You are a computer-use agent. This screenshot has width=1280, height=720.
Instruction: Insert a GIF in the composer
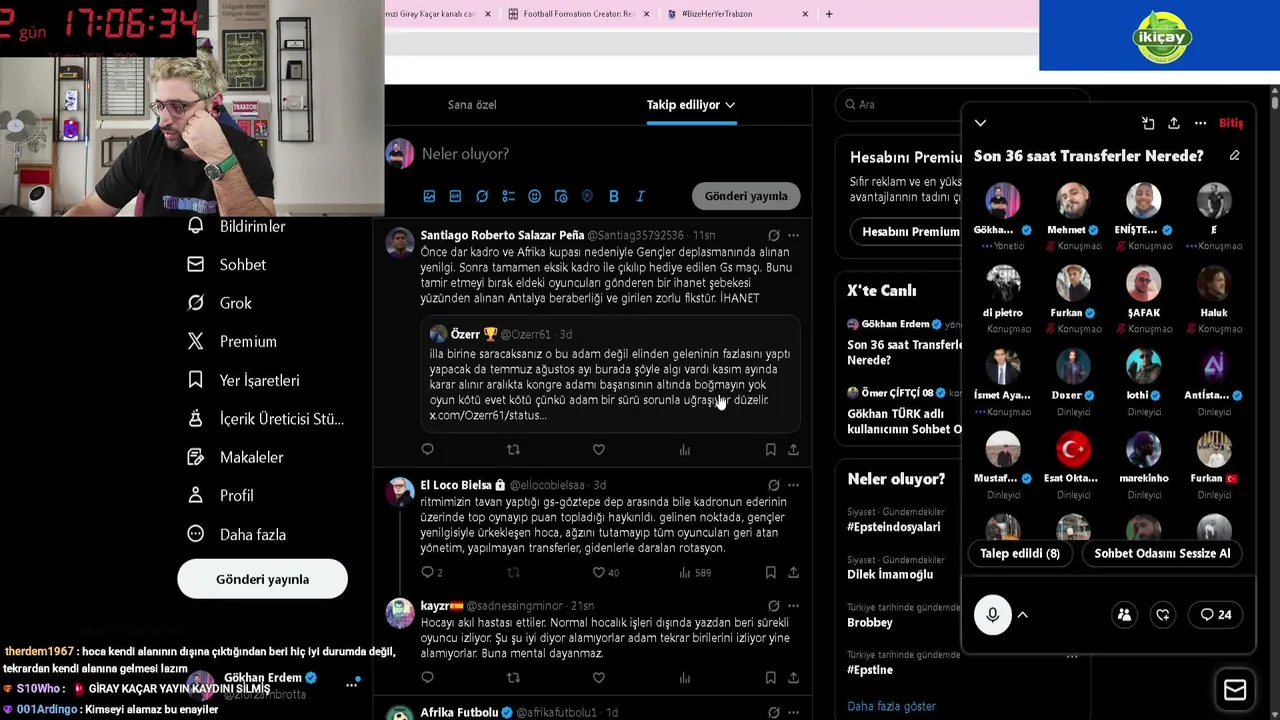coord(455,196)
